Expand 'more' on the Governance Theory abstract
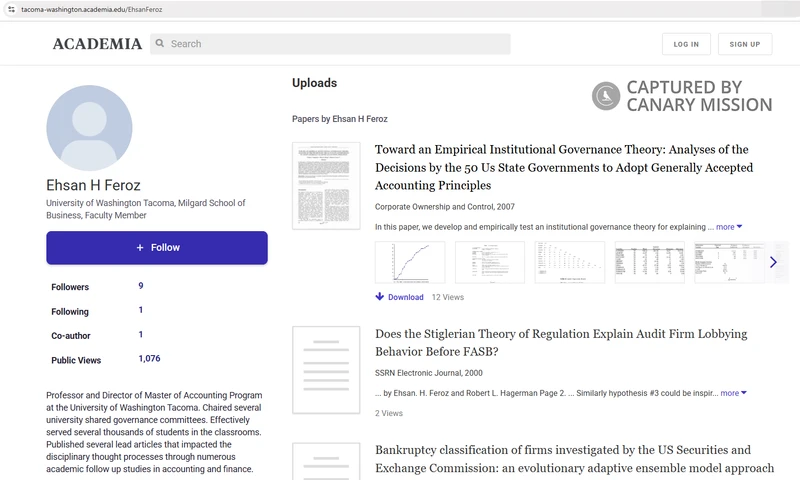 click(729, 227)
